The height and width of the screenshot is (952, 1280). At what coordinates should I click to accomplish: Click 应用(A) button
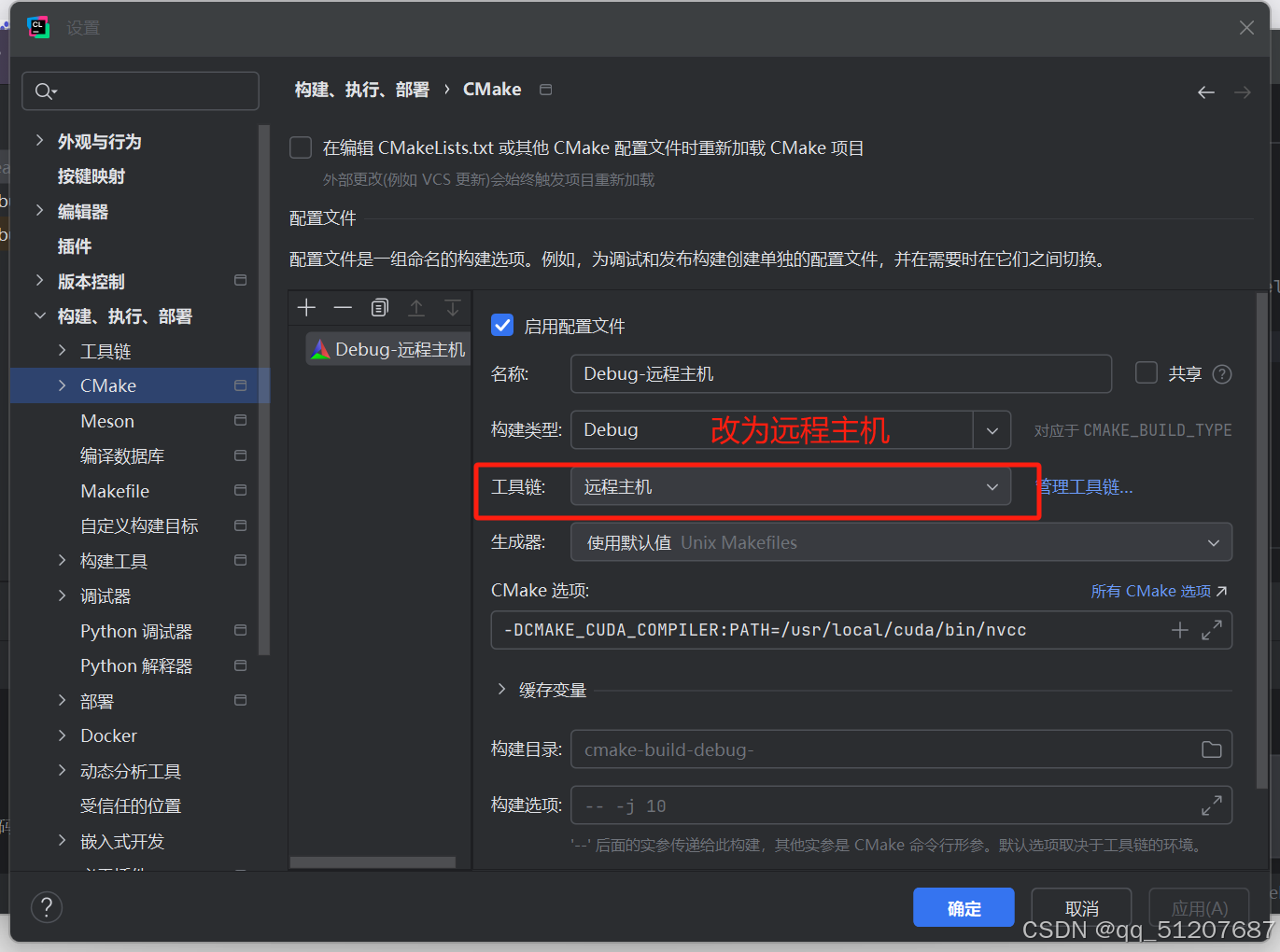(1199, 907)
